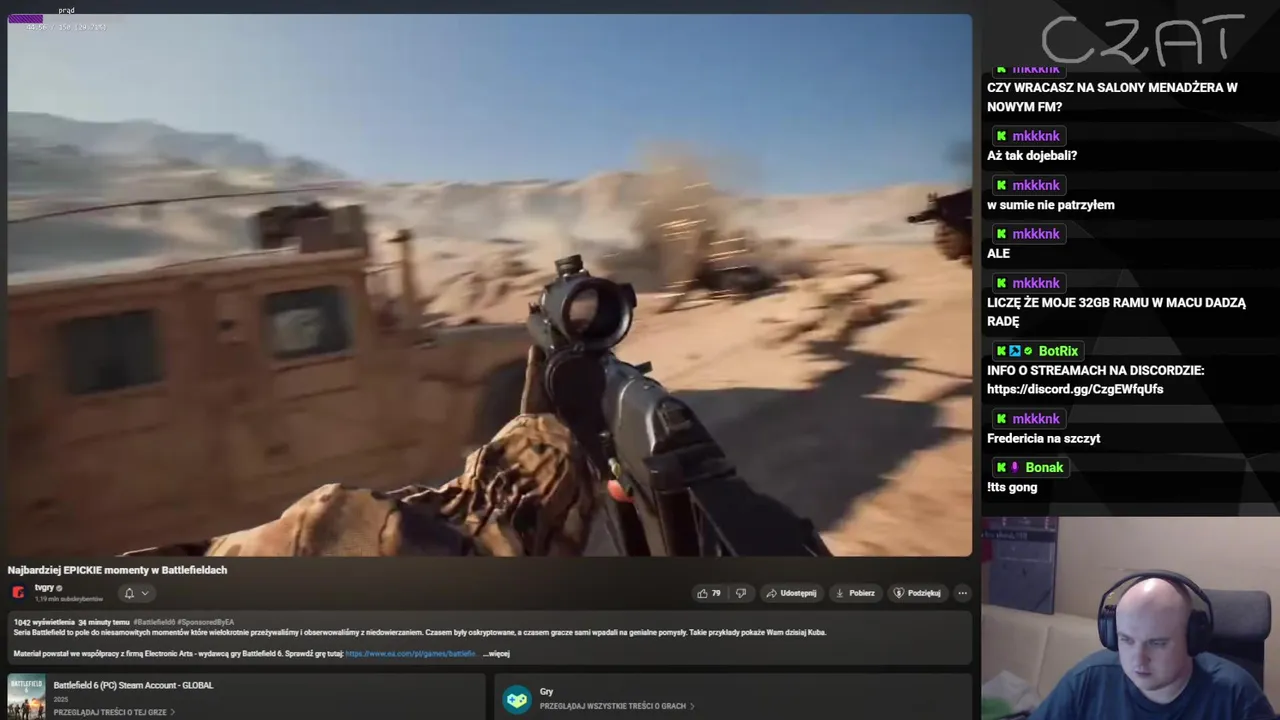Click the microphone badge beside Bonak
The height and width of the screenshot is (720, 1280).
click(1014, 468)
